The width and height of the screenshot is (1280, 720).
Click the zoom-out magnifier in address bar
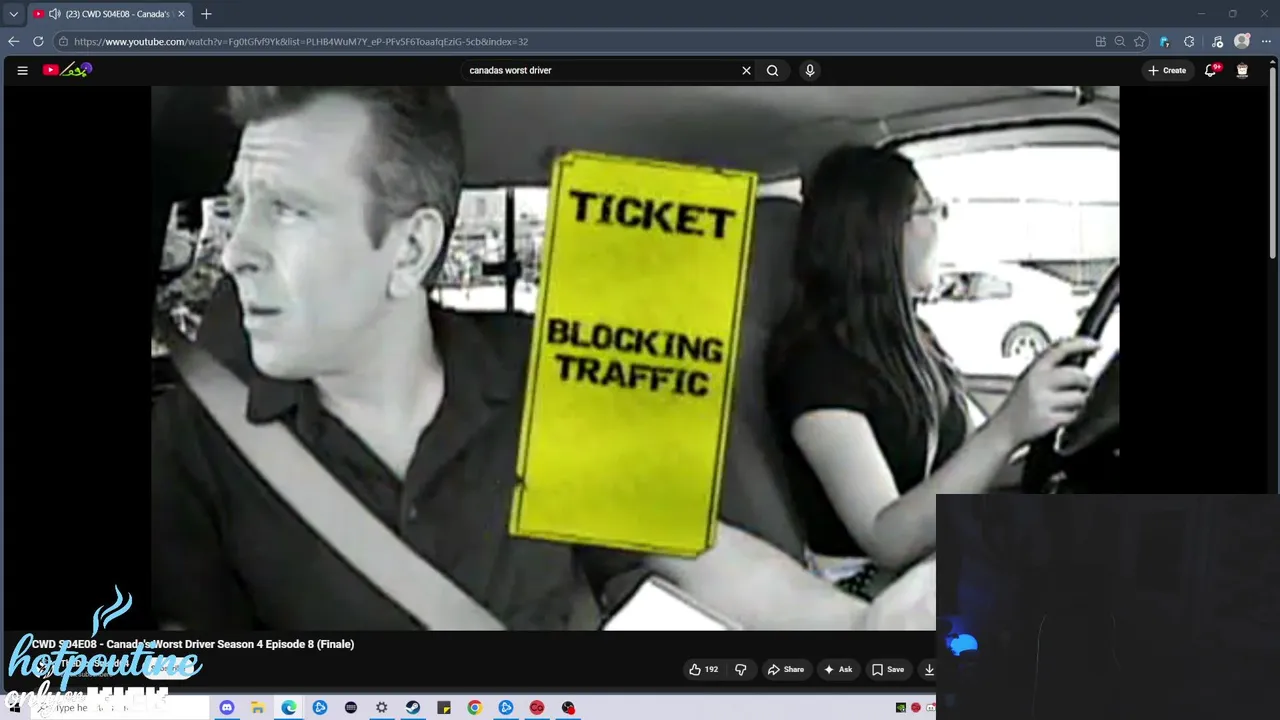pos(1120,41)
